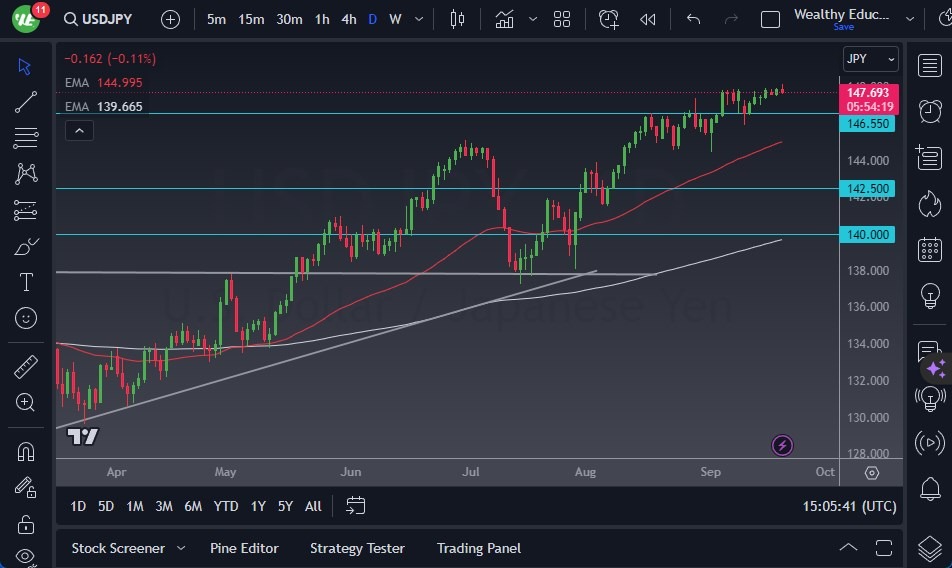
Task: Toggle lock all drawing tools
Action: [26, 524]
